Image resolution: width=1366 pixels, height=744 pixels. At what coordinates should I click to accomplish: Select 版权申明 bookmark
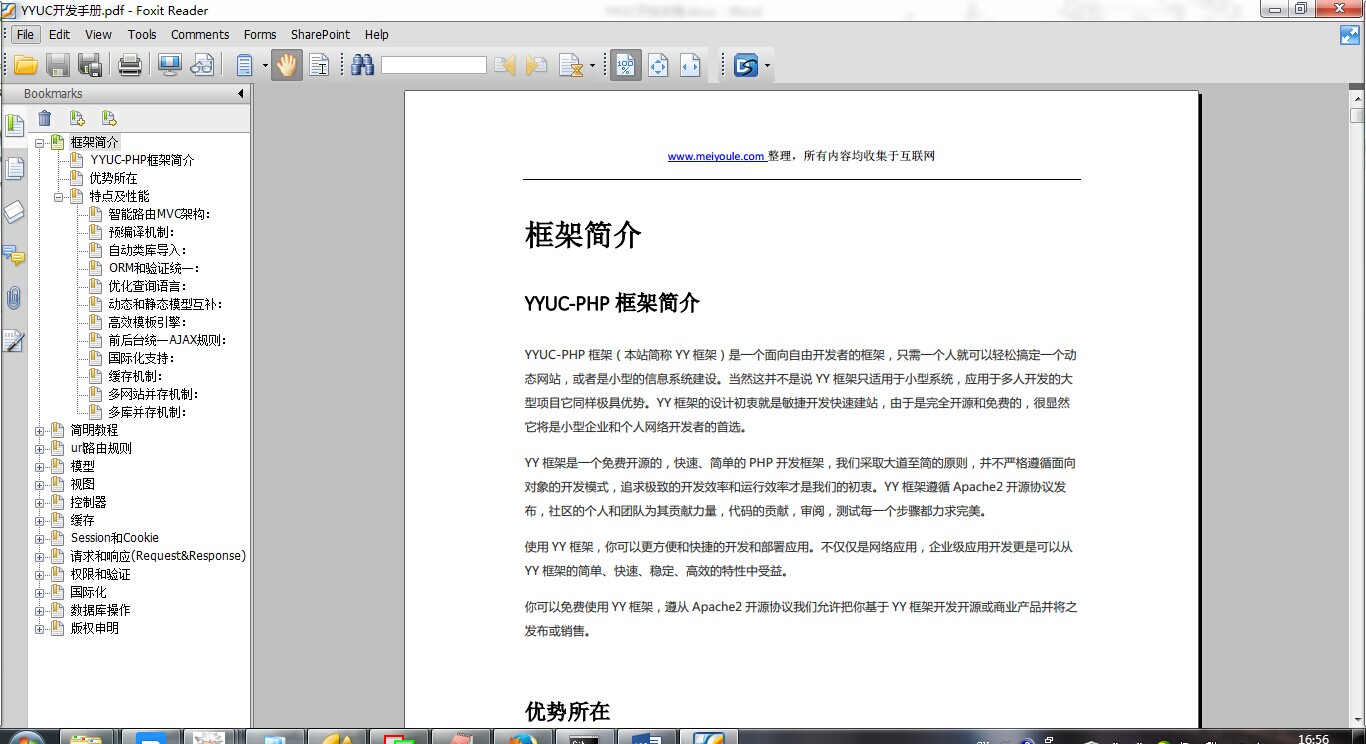(x=94, y=628)
